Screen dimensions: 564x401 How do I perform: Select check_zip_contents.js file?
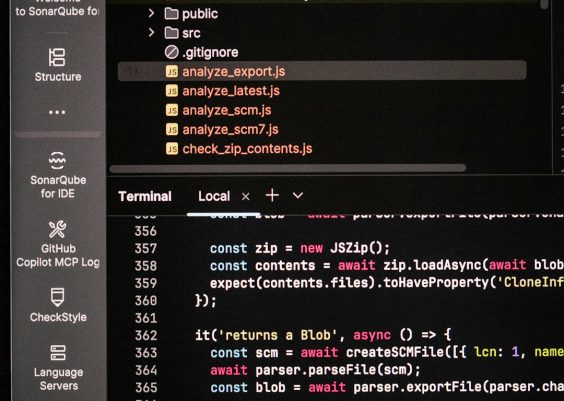(247, 149)
